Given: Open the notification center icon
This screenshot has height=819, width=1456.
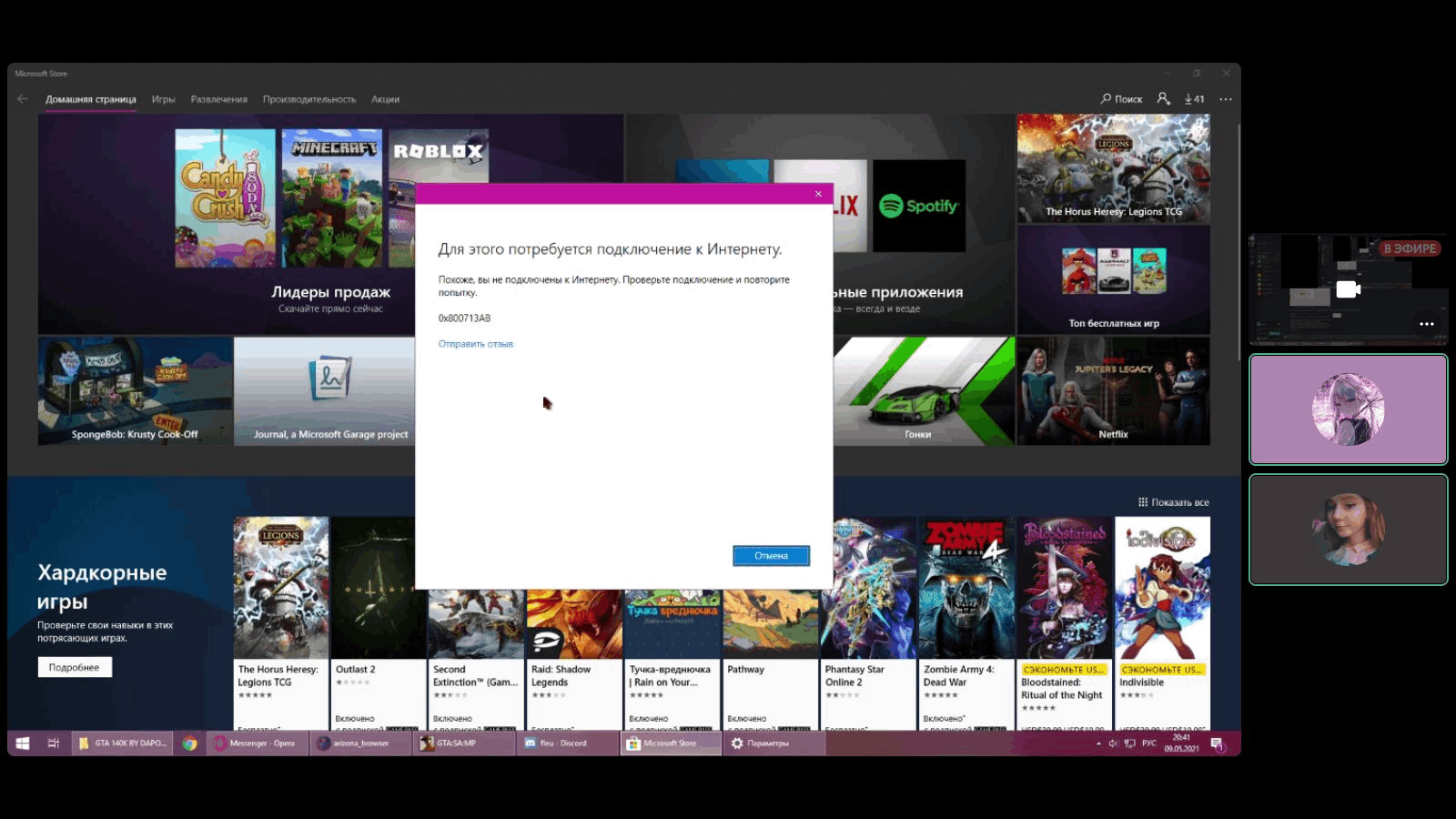Looking at the screenshot, I should (x=1218, y=744).
